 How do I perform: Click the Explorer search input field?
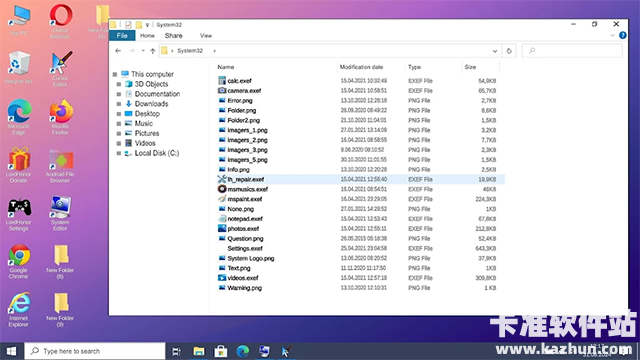pyautogui.click(x=572, y=51)
